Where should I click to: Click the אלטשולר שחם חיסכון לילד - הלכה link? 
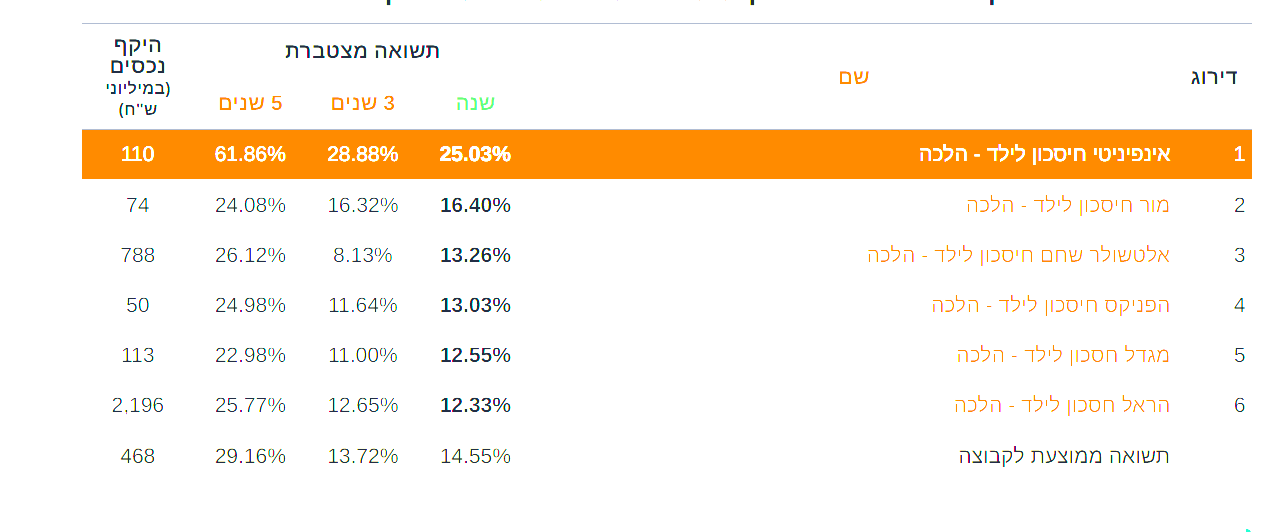click(x=1018, y=255)
